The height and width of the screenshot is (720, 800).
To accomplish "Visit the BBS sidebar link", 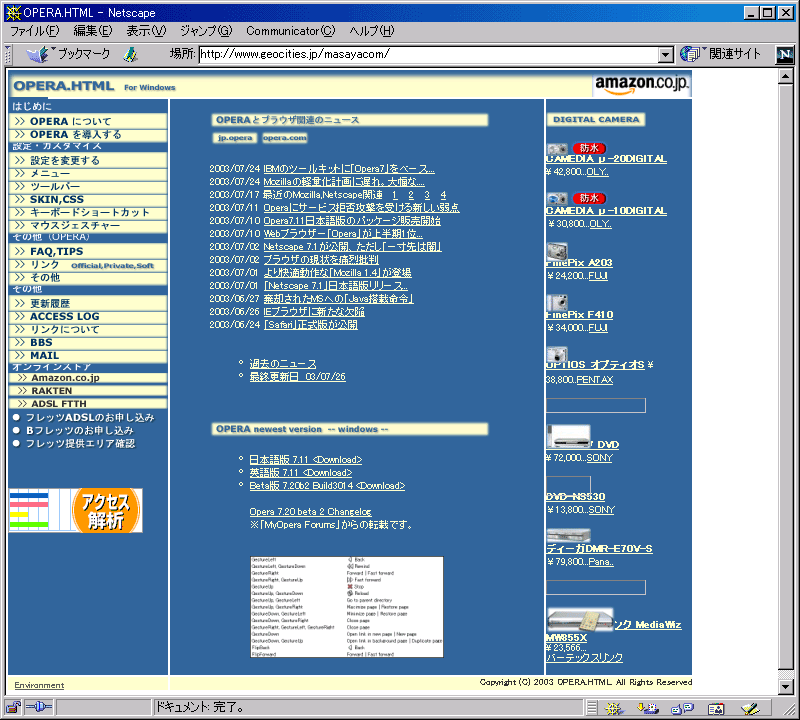I will pos(88,342).
